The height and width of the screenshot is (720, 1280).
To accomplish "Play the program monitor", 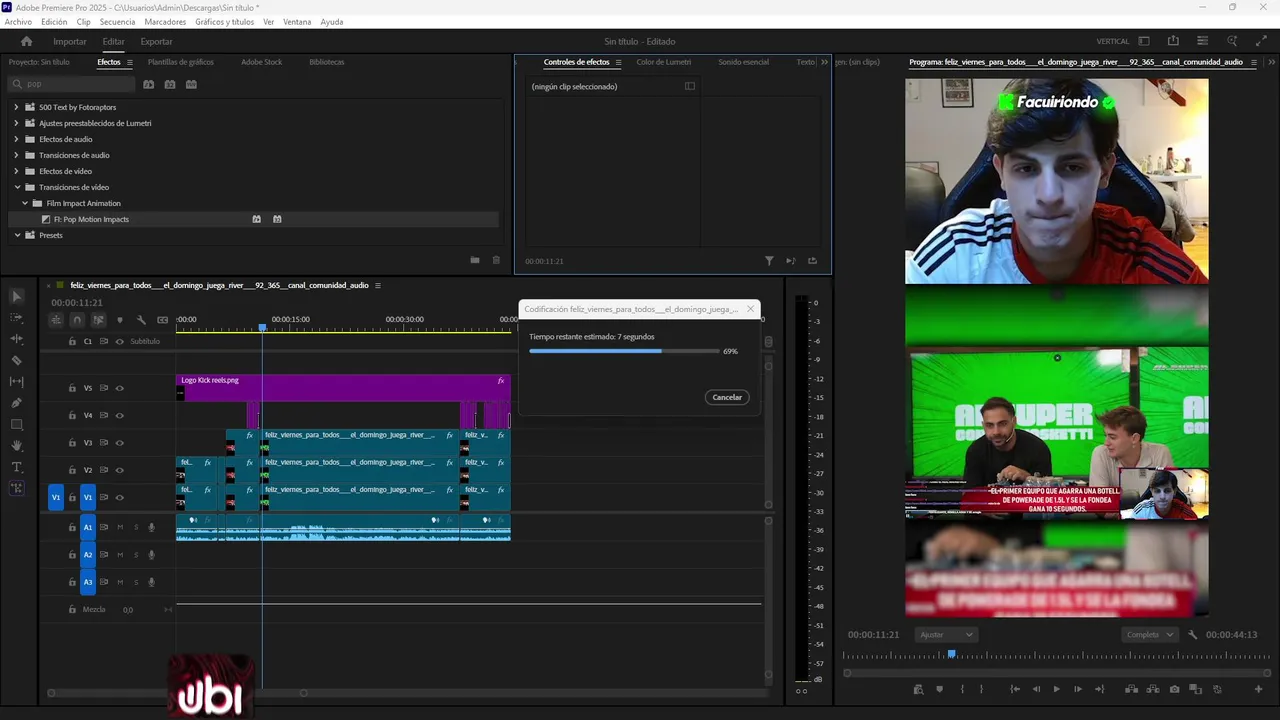I will (1056, 689).
